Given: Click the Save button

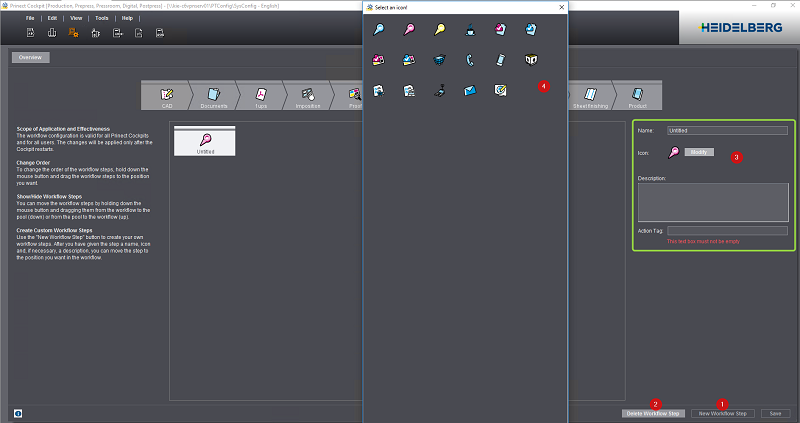Looking at the screenshot, I should click(776, 413).
